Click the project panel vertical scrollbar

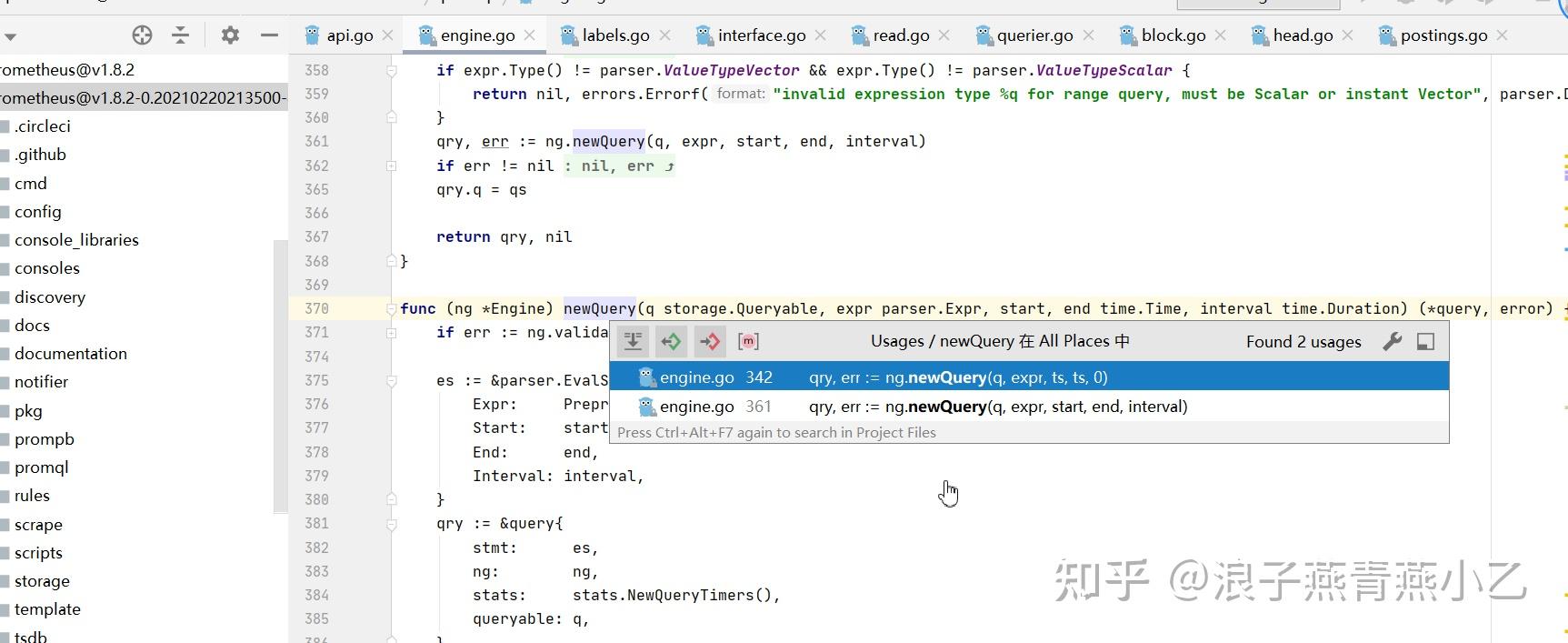click(x=281, y=377)
